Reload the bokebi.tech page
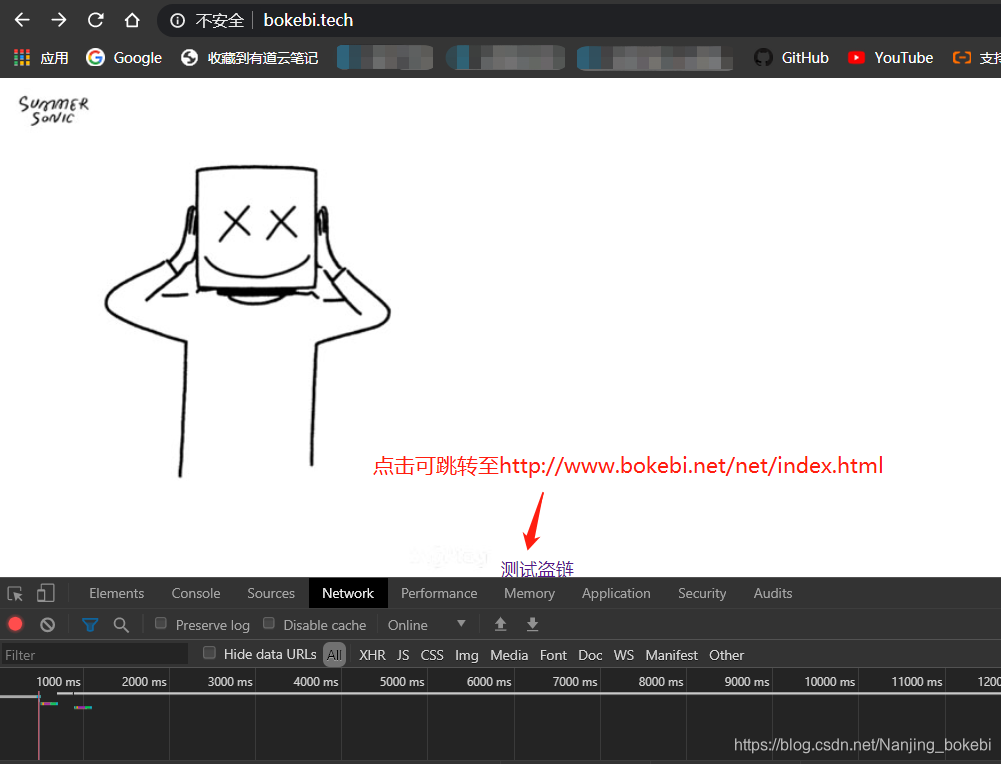Viewport: 1001px width, 764px height. [96, 20]
